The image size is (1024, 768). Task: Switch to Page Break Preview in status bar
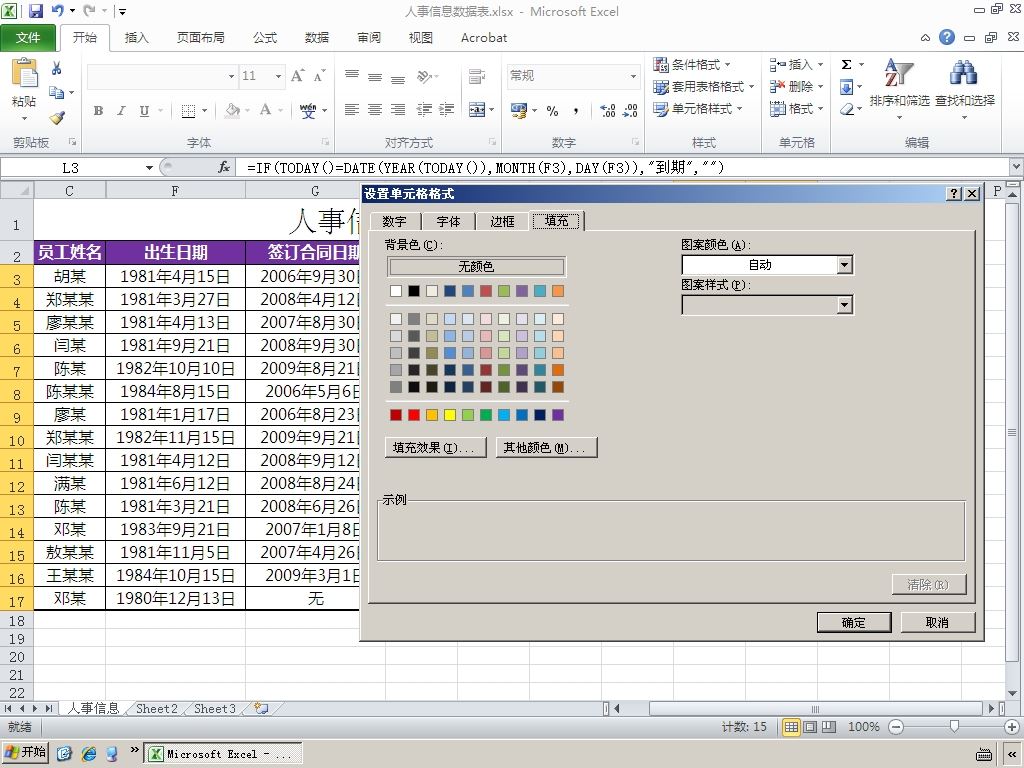[829, 727]
